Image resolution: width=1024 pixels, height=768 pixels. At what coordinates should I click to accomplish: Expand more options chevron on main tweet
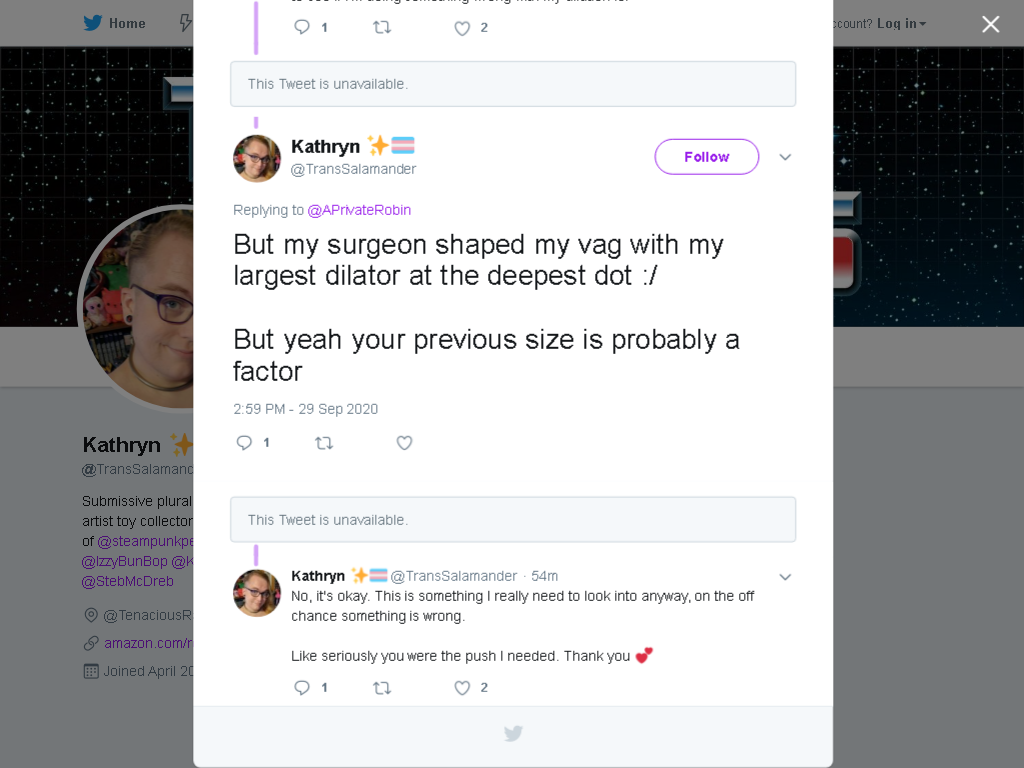tap(785, 157)
